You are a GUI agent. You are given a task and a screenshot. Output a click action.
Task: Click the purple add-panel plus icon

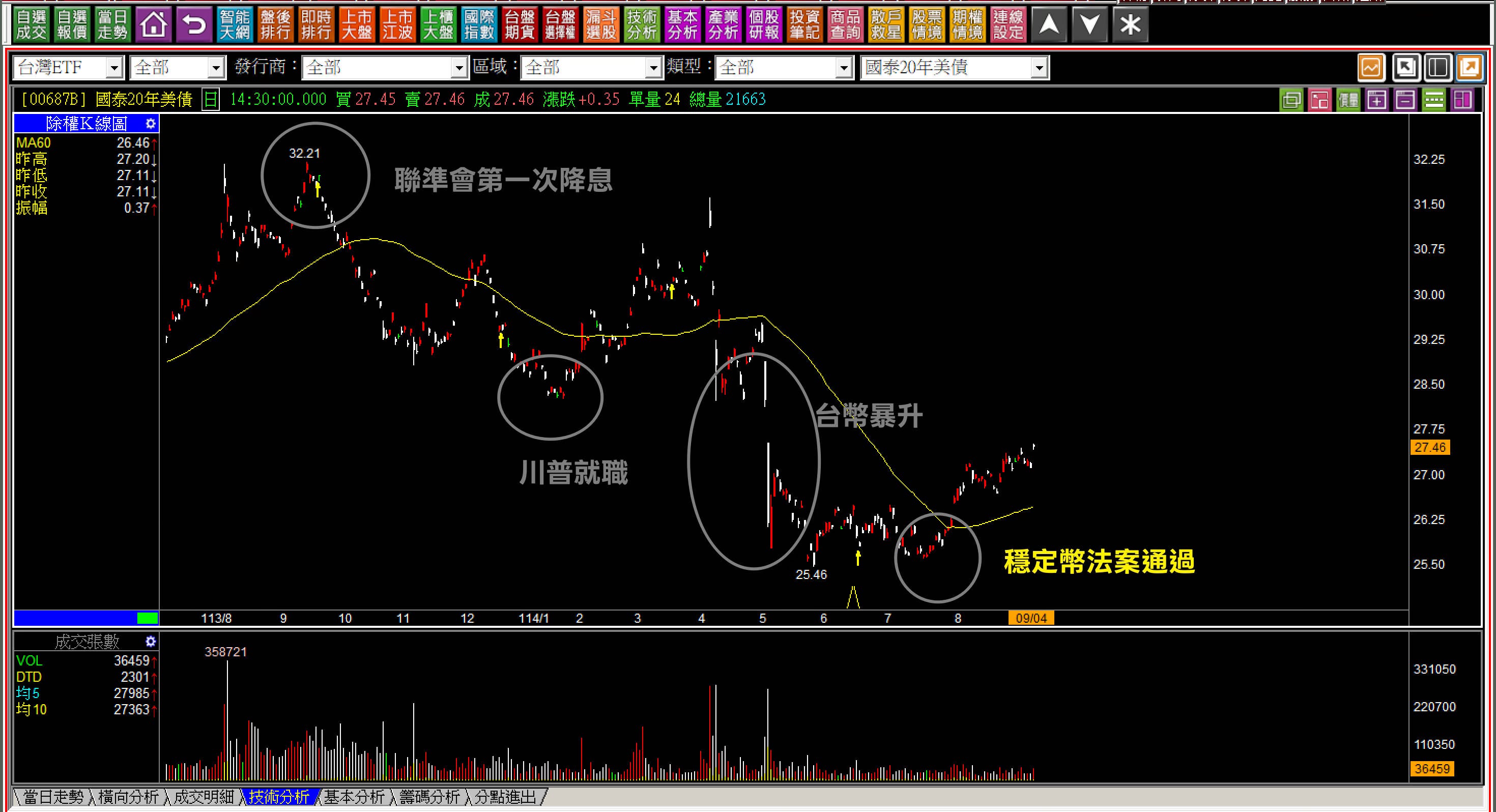click(x=1377, y=100)
